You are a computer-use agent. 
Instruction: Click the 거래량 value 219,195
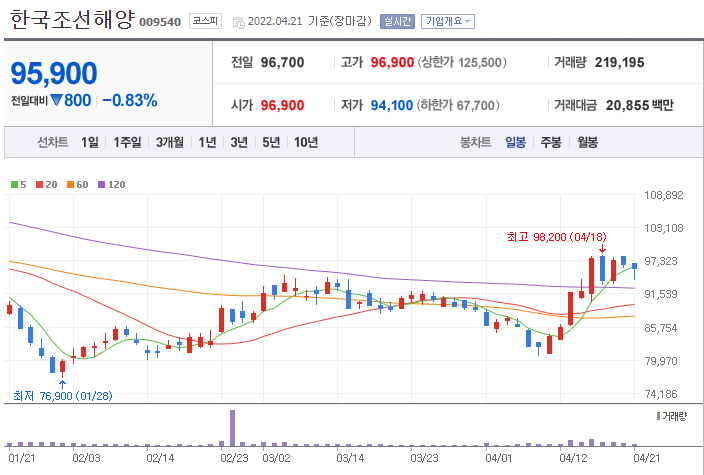coord(620,62)
